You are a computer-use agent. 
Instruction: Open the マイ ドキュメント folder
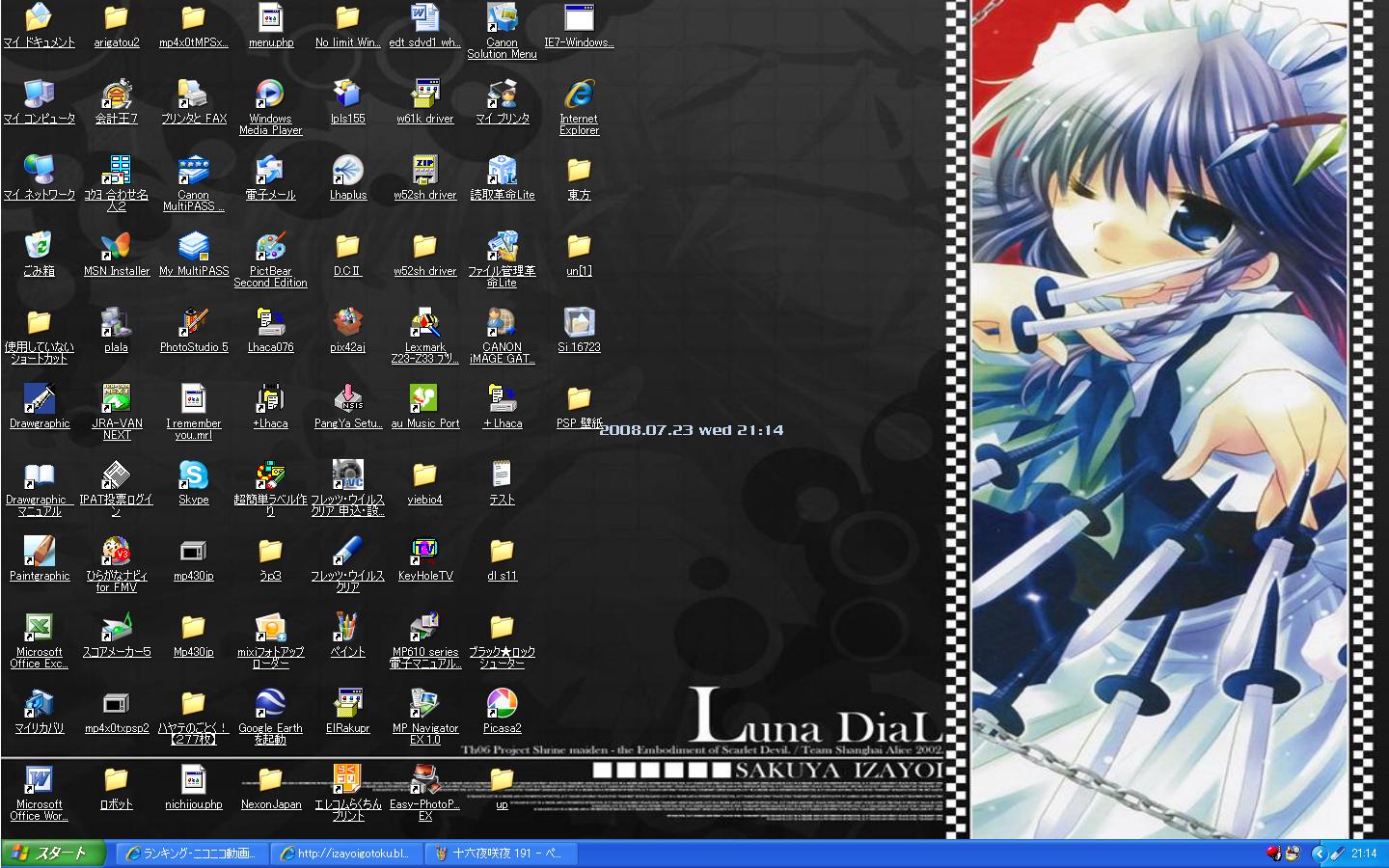point(39,17)
